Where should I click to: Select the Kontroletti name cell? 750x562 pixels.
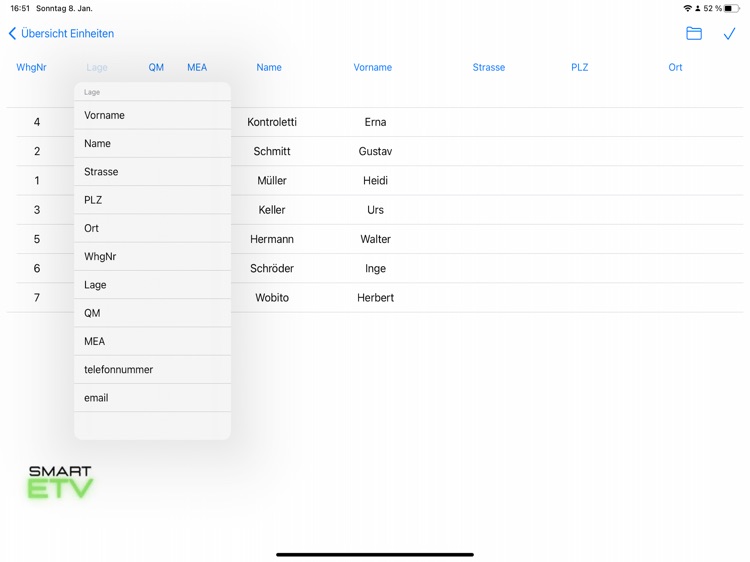272,122
